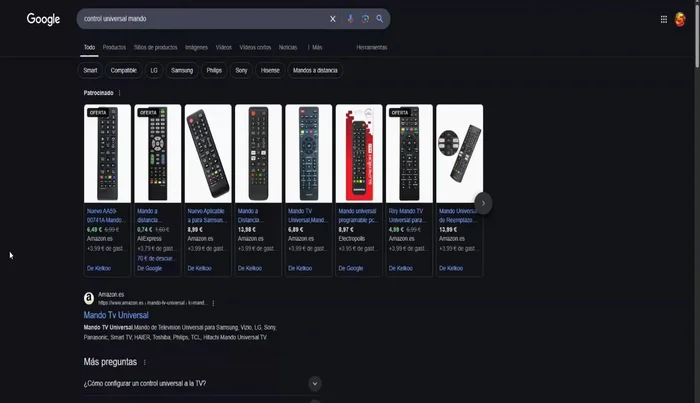Open the AliExpress remote product image
700x403 pixels.
pos(158,154)
